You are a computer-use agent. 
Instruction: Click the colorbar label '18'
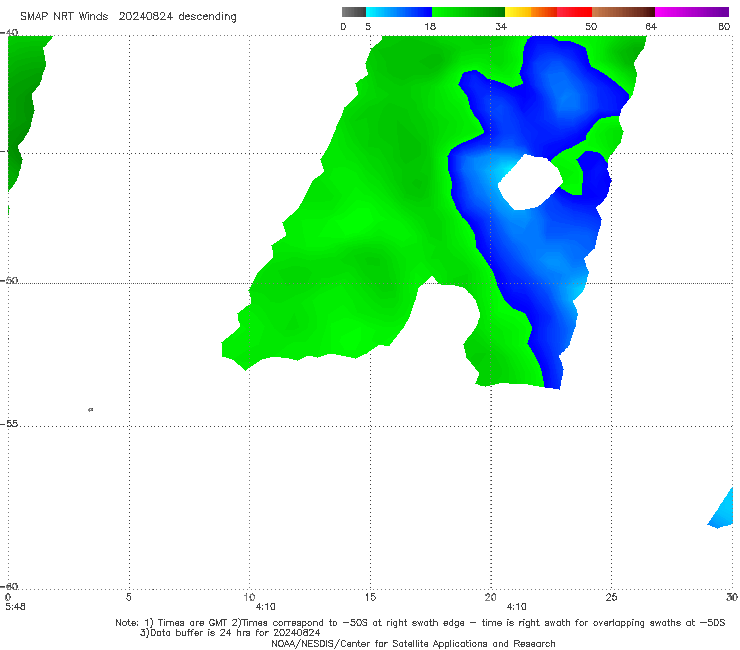(x=430, y=26)
